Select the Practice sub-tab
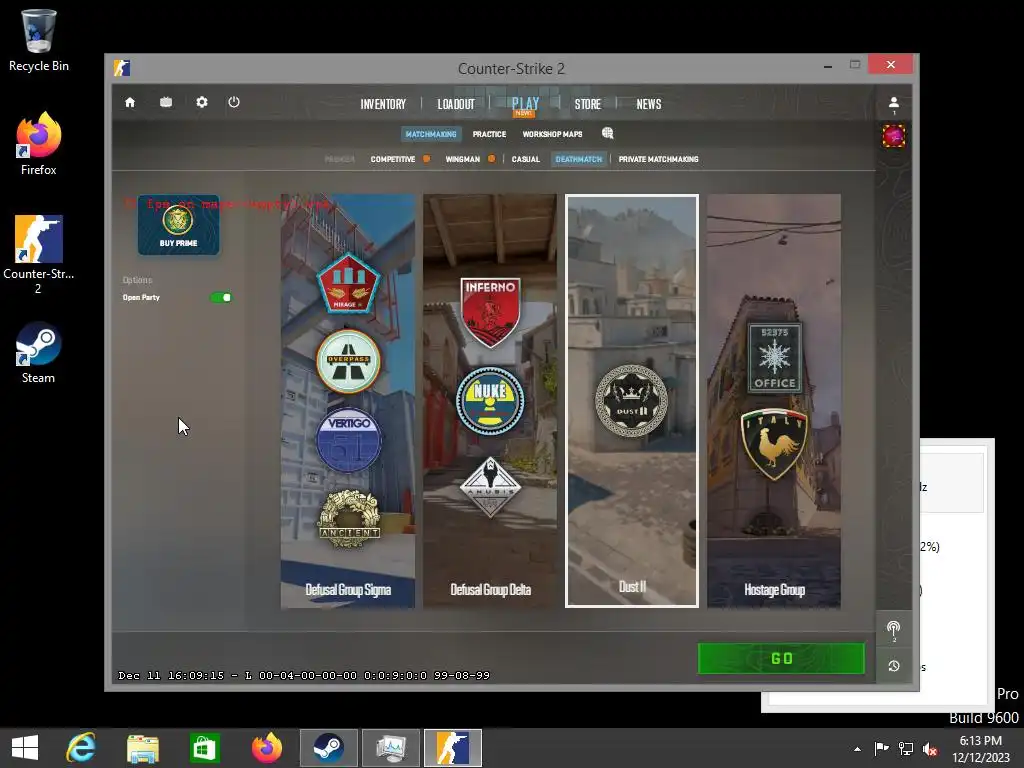The image size is (1024, 768). [x=490, y=134]
